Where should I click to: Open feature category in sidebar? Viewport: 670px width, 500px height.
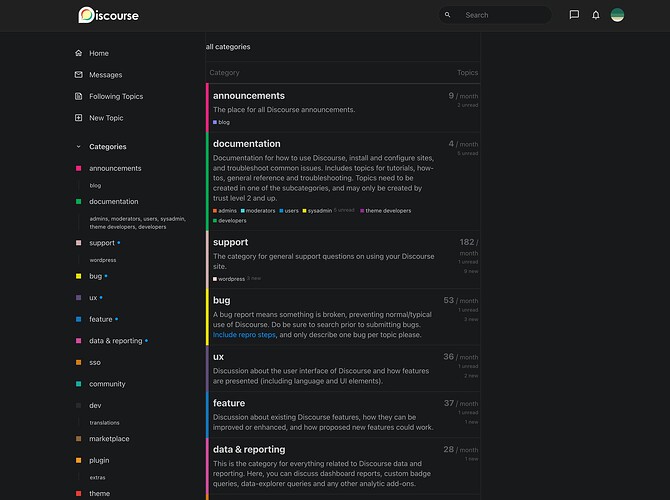point(100,319)
